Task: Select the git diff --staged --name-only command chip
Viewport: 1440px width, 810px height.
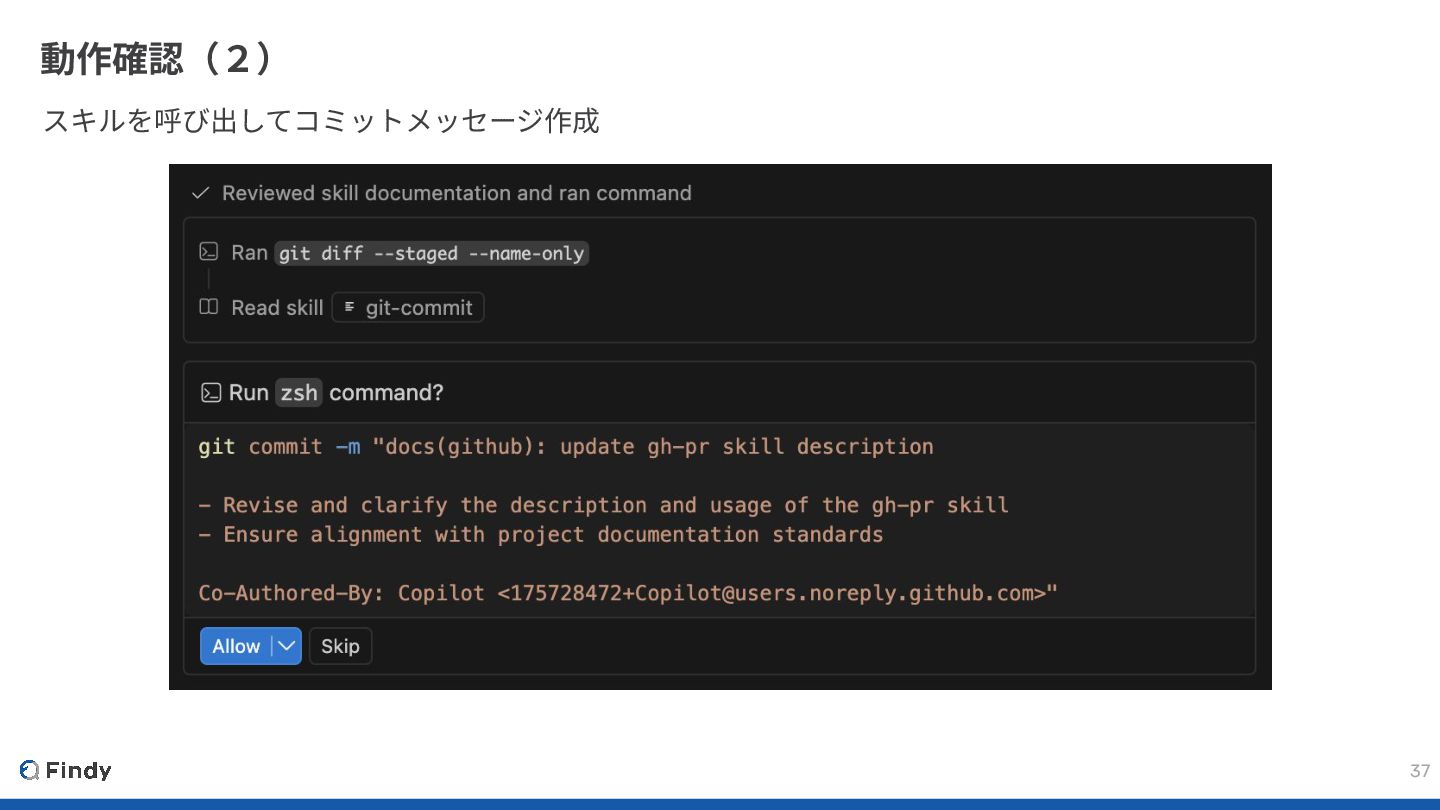Action: [x=431, y=254]
